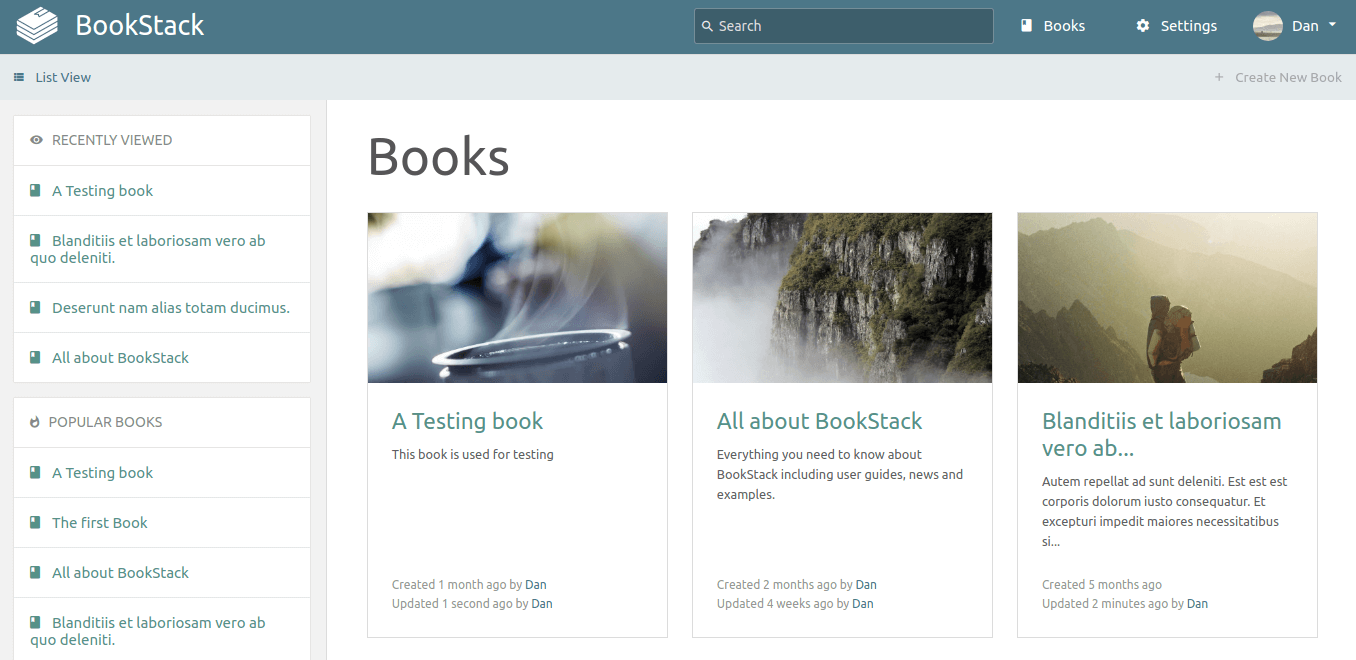1356x660 pixels.
Task: Click the 'Autem repellat ad sunt' description
Action: click(x=1165, y=511)
